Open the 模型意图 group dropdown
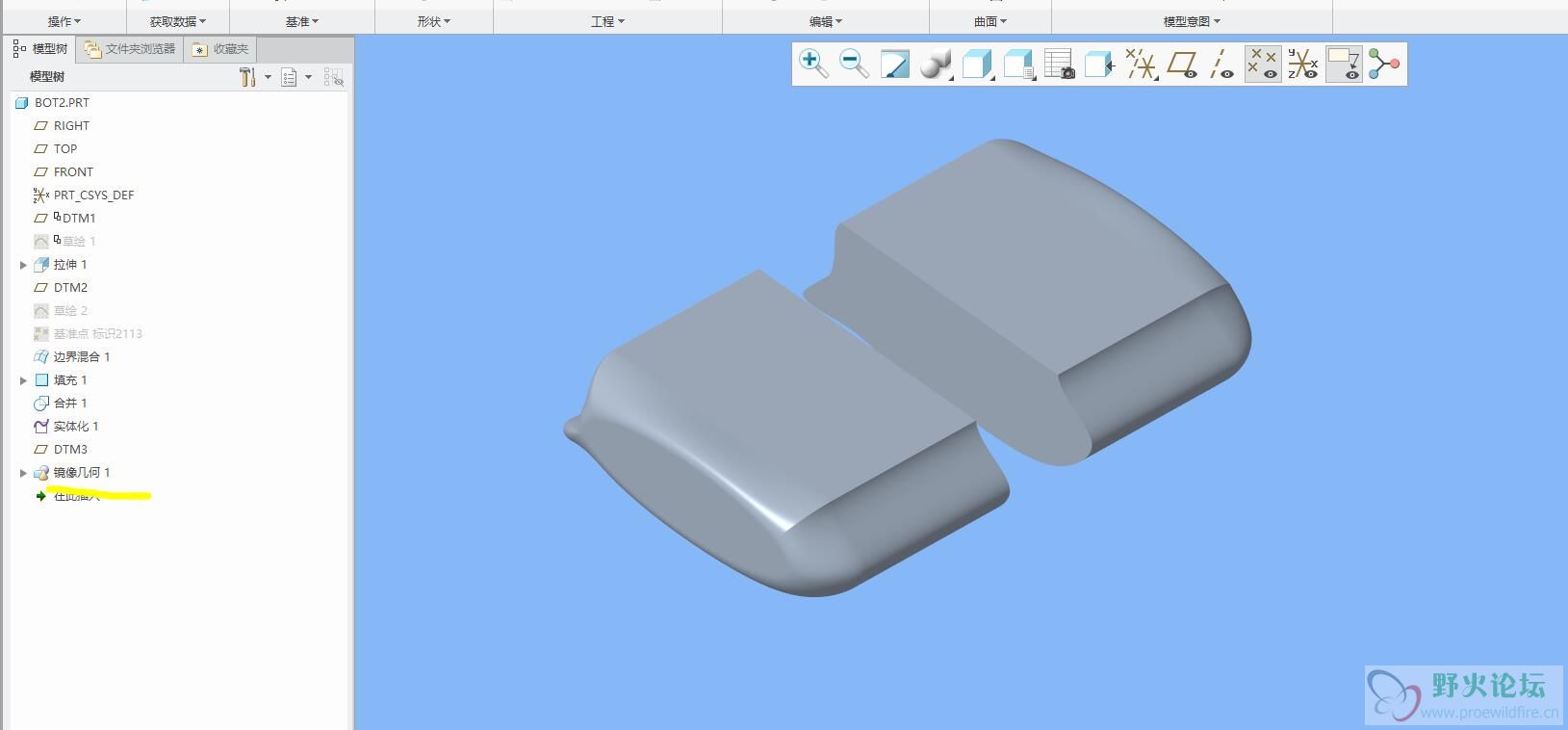Screen dimensions: 1568x730 [x=1192, y=21]
